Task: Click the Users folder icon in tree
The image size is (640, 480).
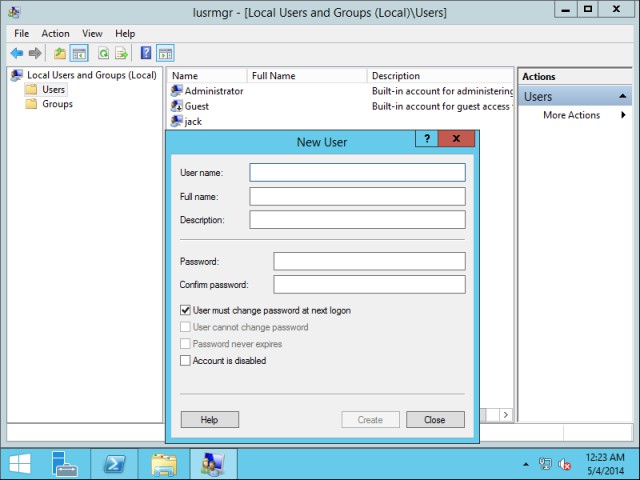Action: pos(31,89)
